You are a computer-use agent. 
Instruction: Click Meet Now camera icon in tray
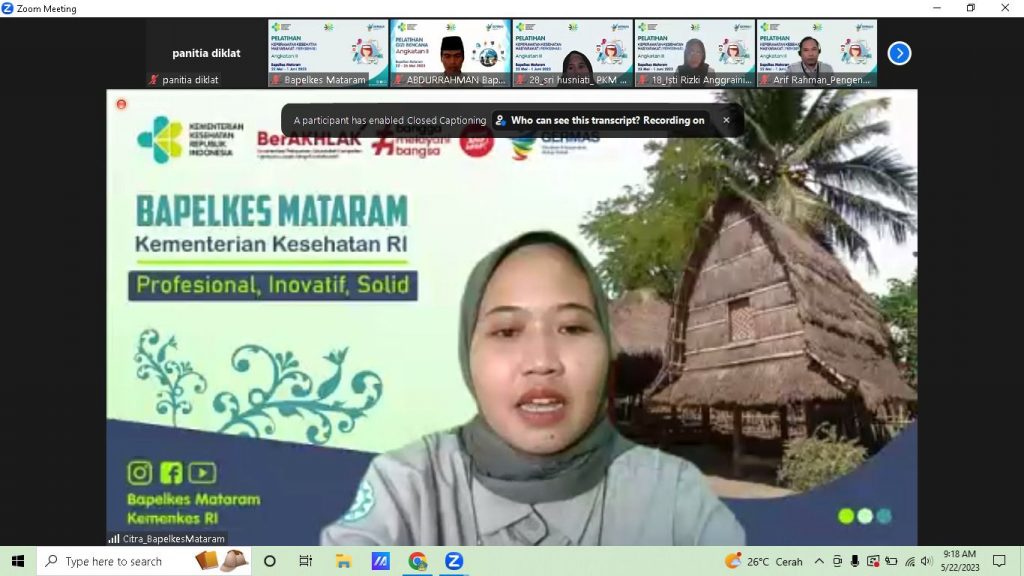[837, 561]
